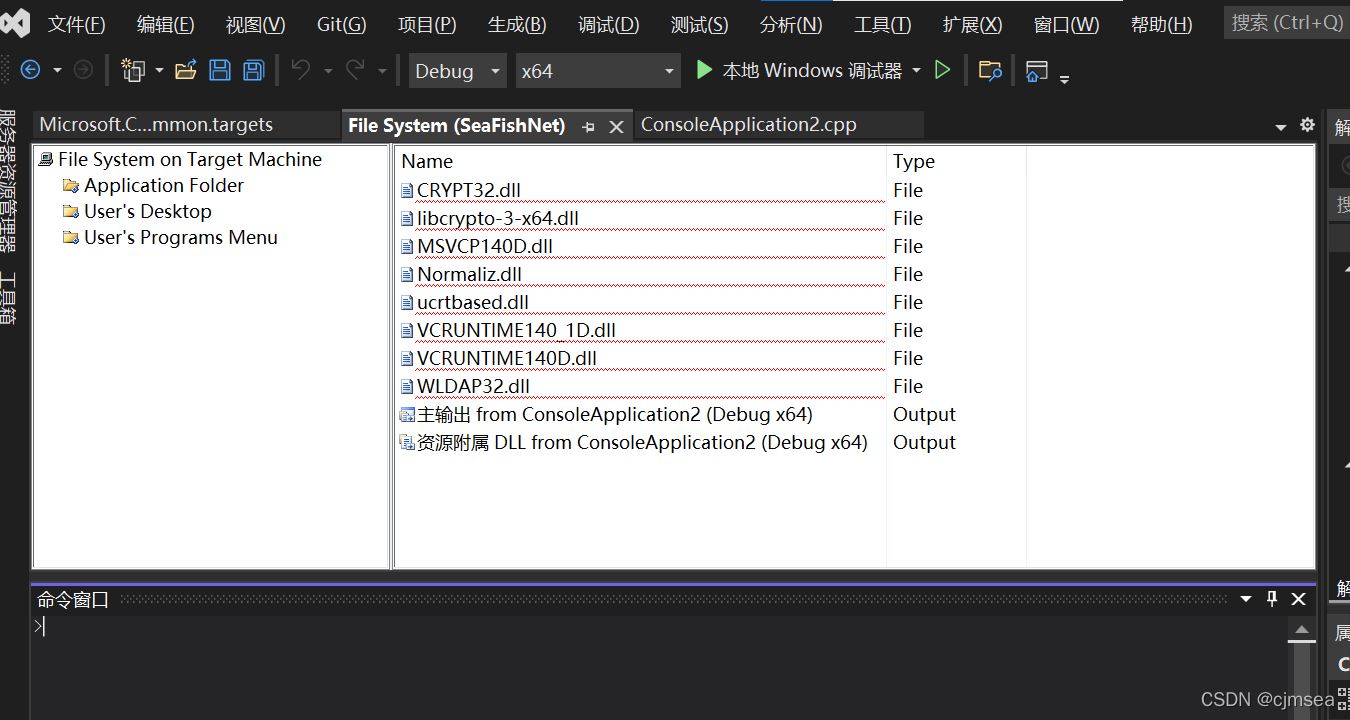
Task: Click the command window scrollbar up arrow
Action: tap(1301, 631)
